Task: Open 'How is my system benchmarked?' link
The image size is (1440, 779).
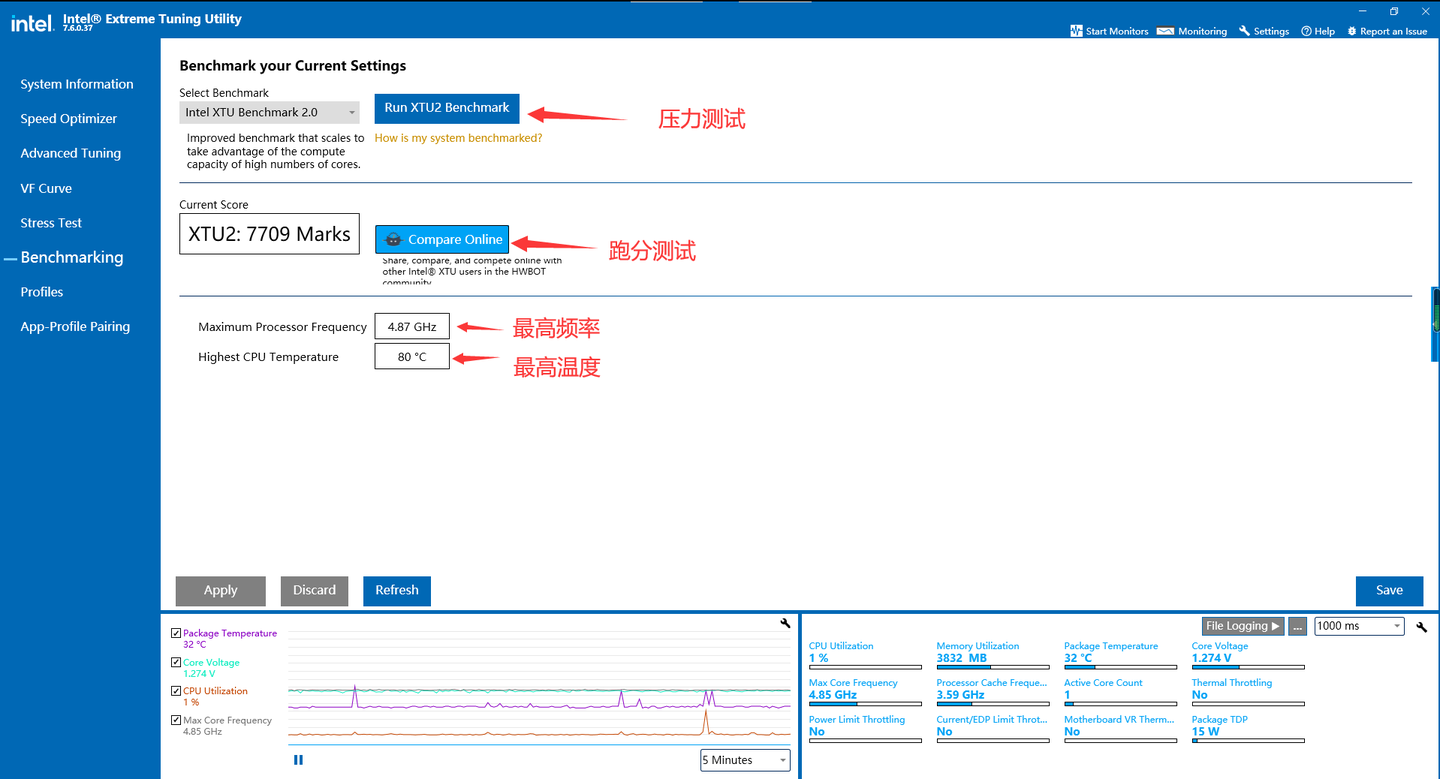Action: [458, 138]
